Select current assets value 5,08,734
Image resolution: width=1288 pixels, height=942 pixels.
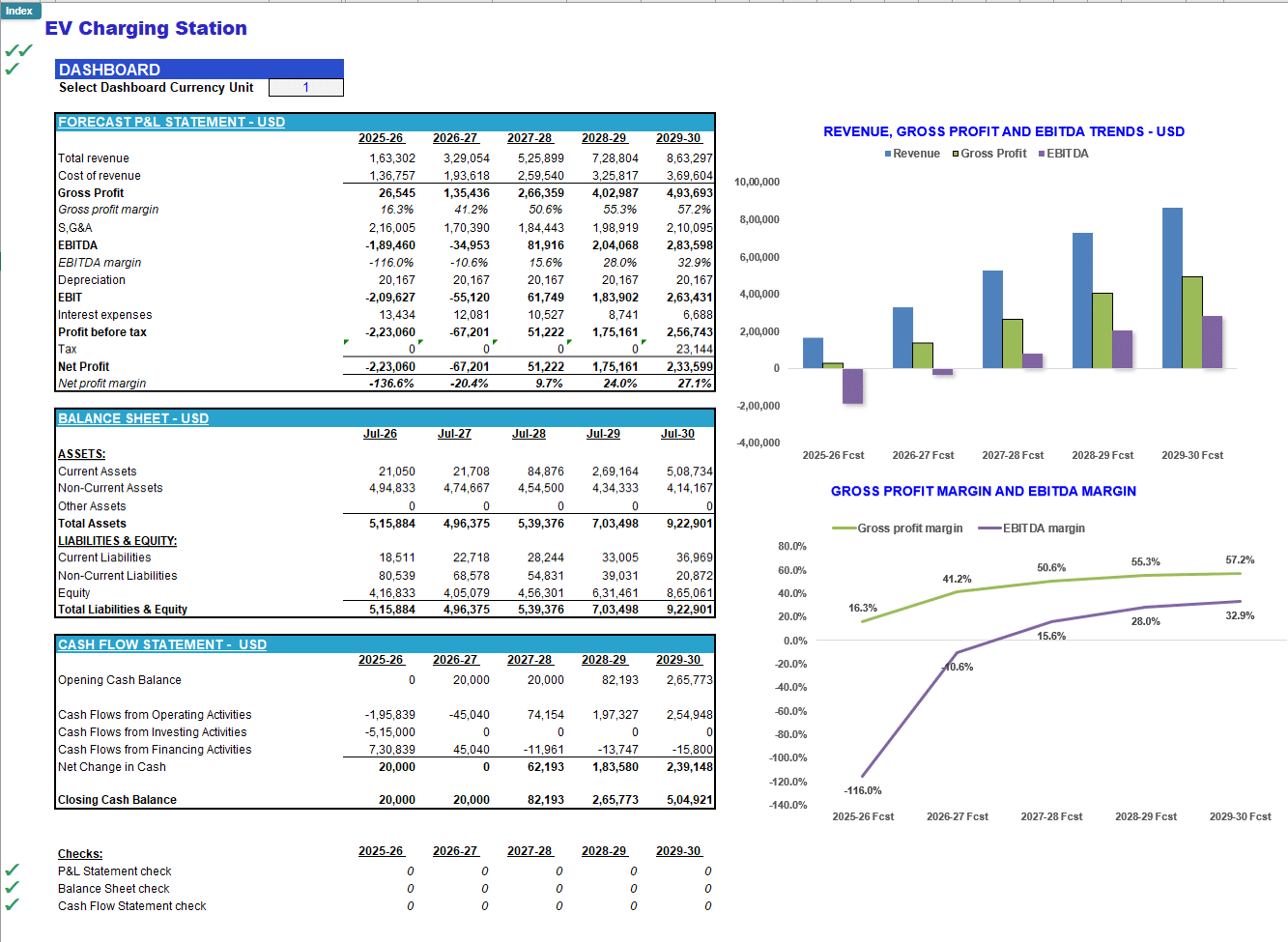[x=689, y=471]
